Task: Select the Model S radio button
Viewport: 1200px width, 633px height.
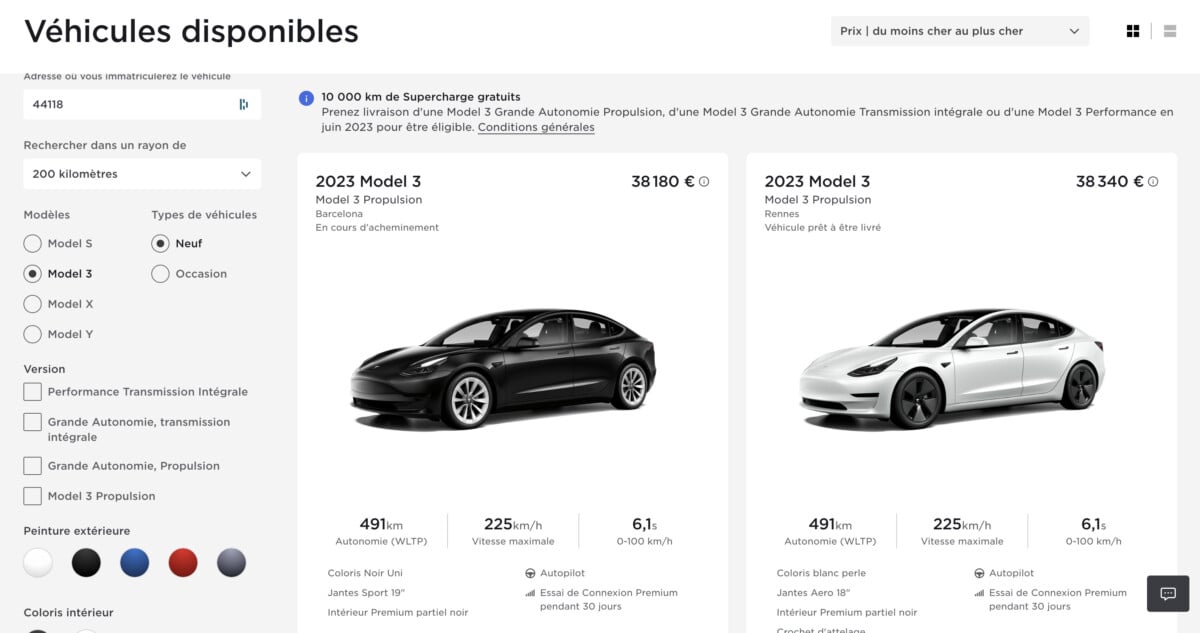Action: coord(31,243)
